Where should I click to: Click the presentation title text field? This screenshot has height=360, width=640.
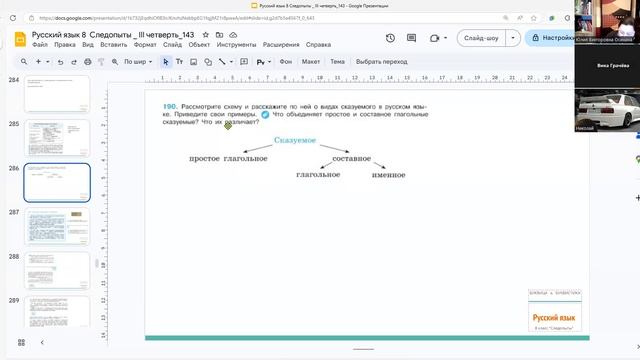click(113, 35)
